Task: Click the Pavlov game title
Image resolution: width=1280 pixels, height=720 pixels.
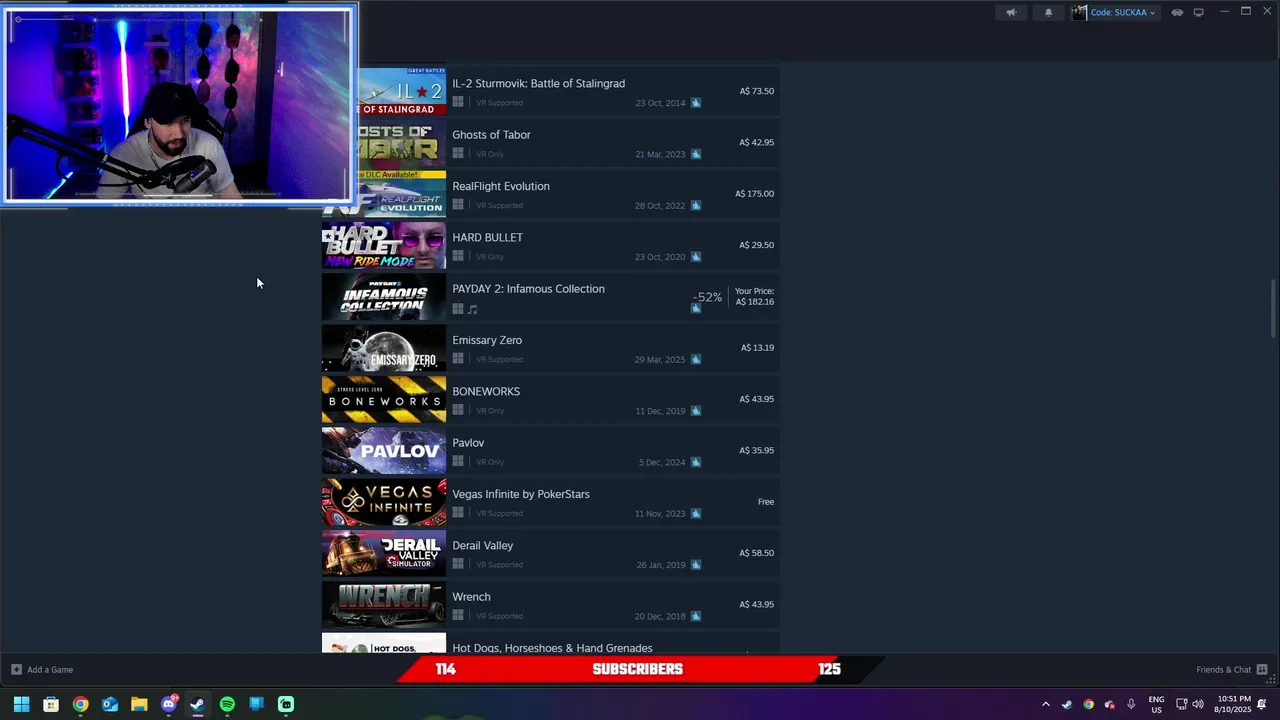Action: click(468, 442)
